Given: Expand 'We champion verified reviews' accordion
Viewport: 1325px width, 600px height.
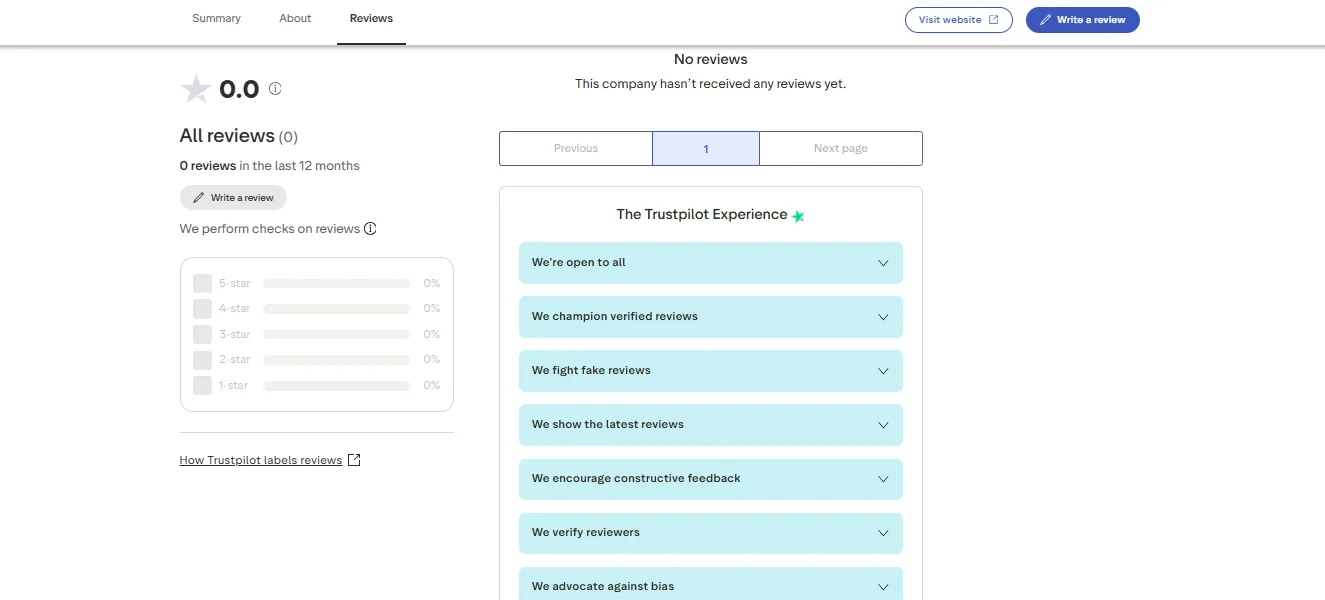Looking at the screenshot, I should point(711,317).
